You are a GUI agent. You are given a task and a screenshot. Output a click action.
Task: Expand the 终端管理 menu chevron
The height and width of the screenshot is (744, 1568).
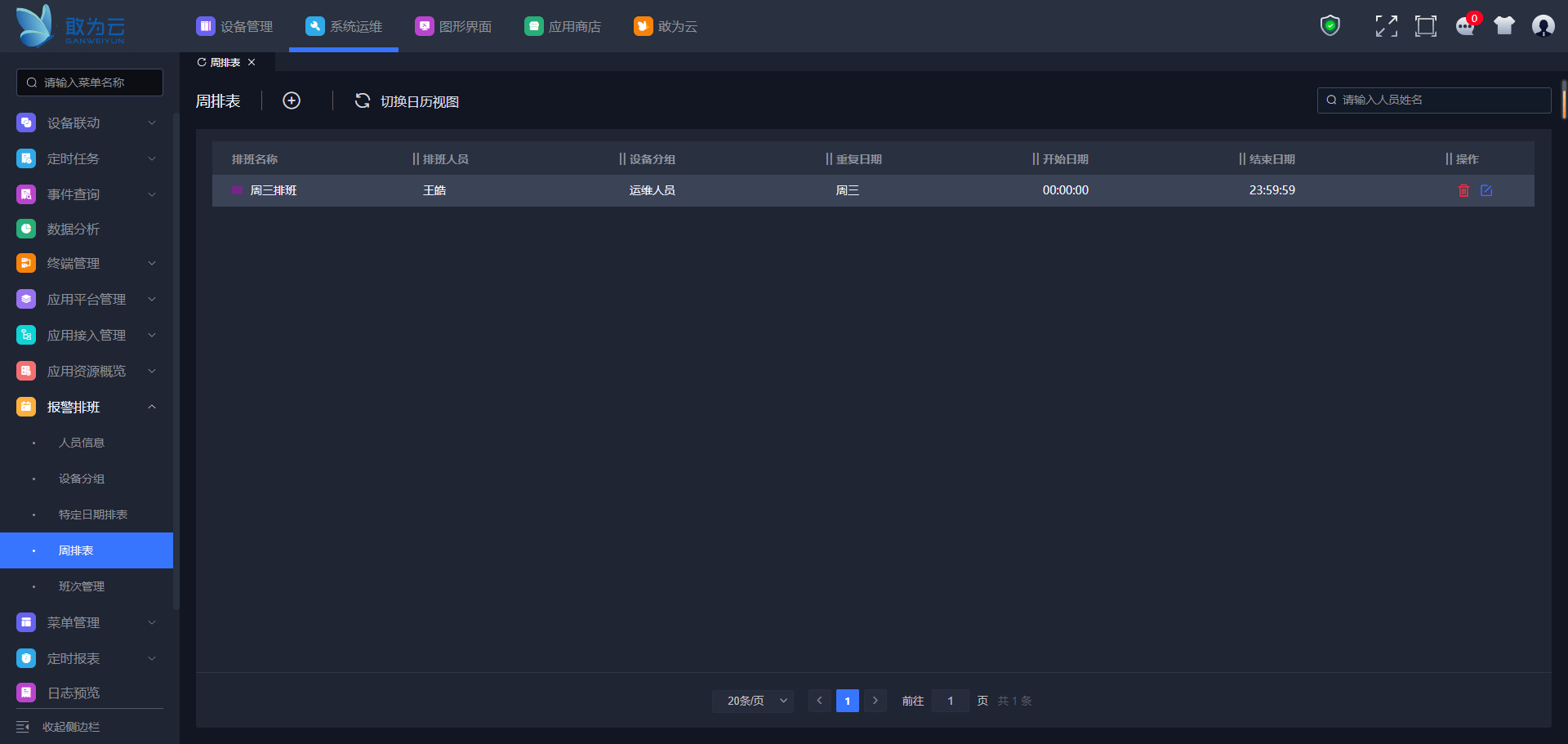[x=152, y=263]
